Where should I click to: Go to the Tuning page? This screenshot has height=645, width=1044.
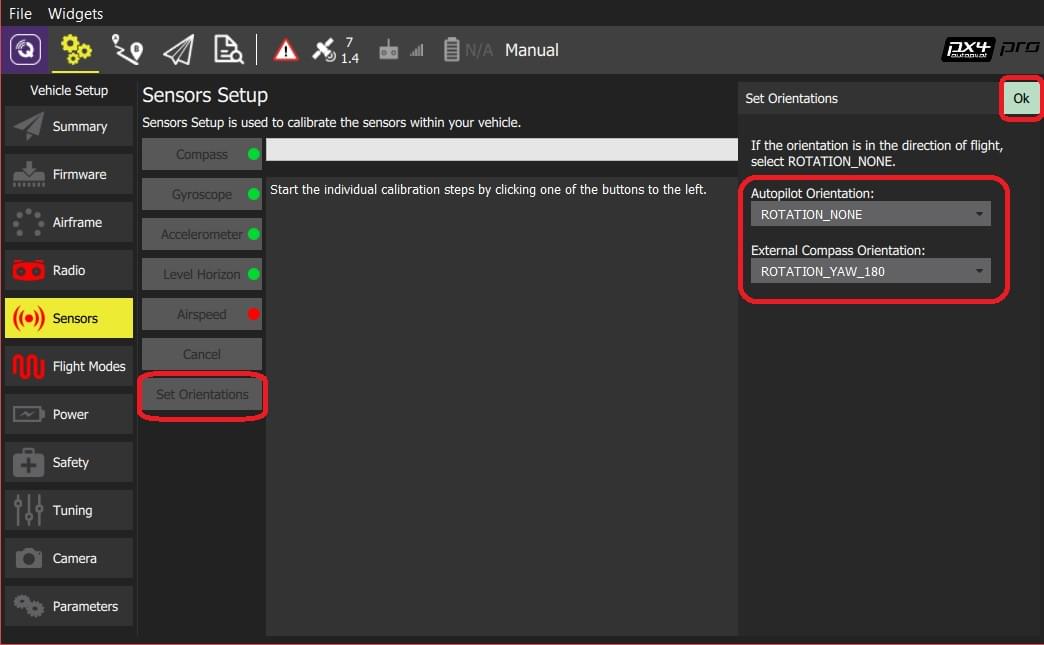click(69, 510)
